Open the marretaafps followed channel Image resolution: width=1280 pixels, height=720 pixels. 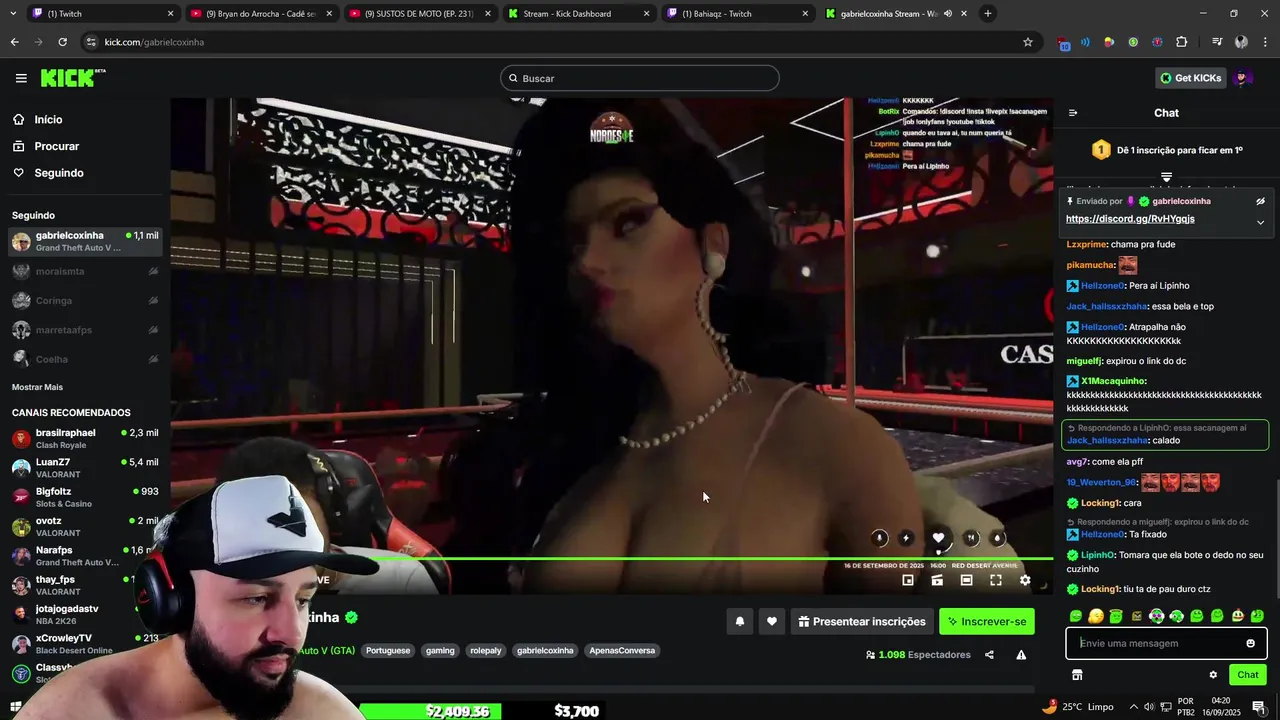85,330
